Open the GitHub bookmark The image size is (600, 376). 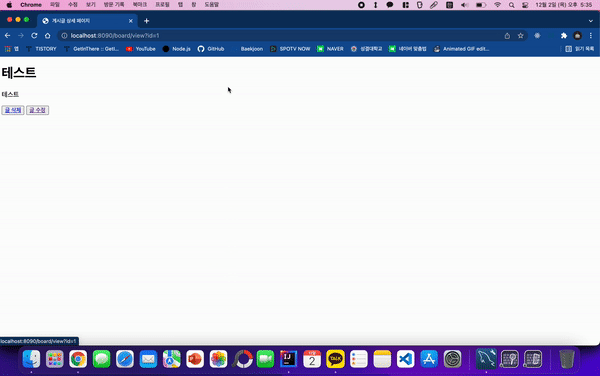point(211,49)
